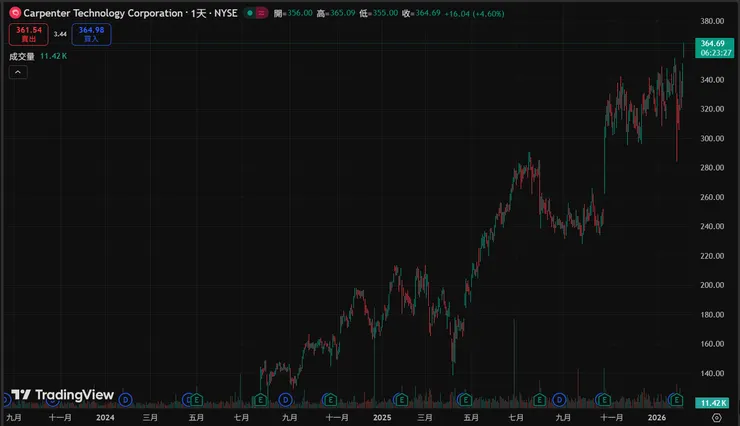Click the 2025 year label on time axis
Viewport: 740px width, 426px height.
(x=382, y=418)
